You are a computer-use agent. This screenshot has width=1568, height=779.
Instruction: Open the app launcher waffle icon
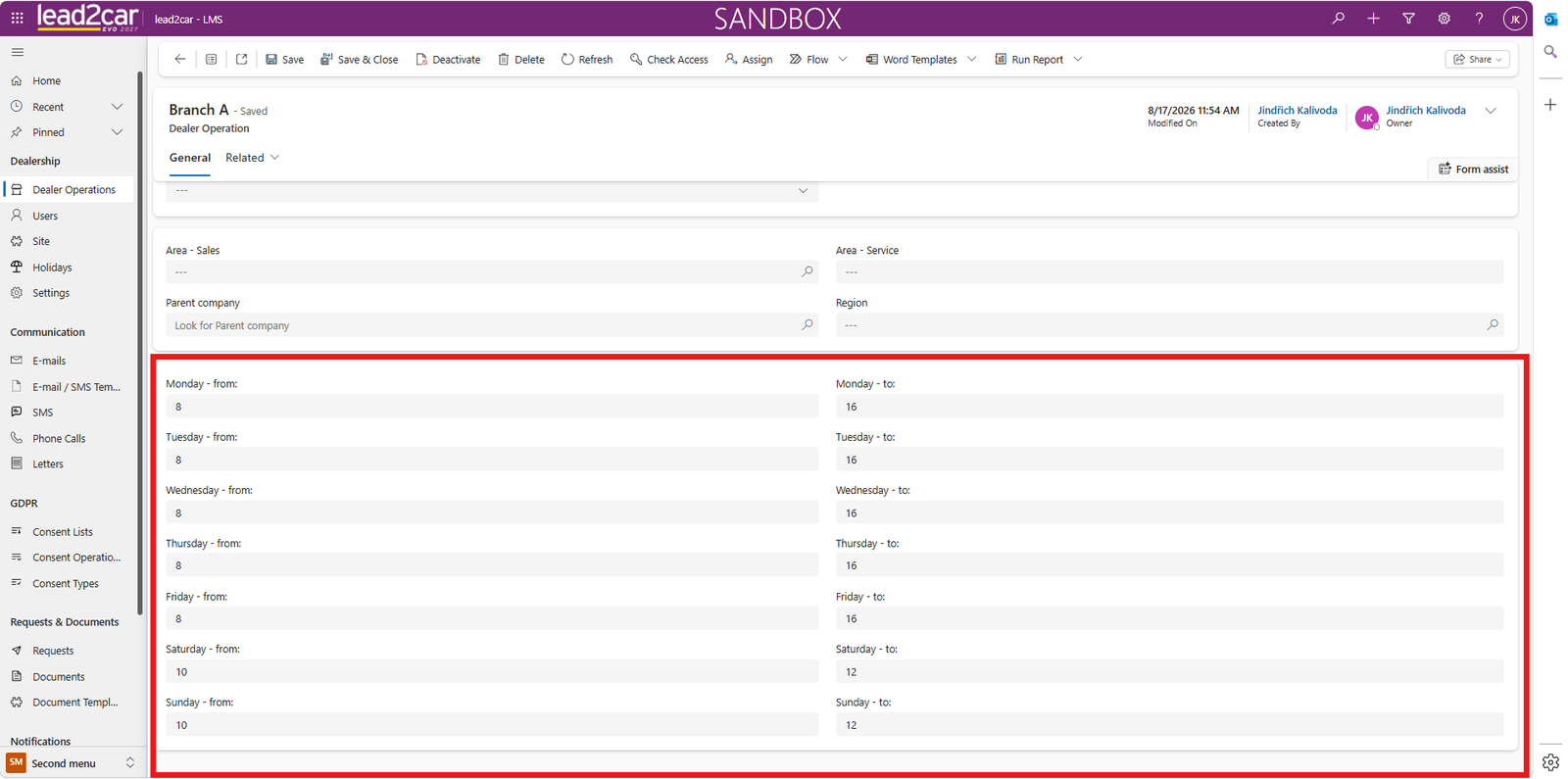[17, 18]
